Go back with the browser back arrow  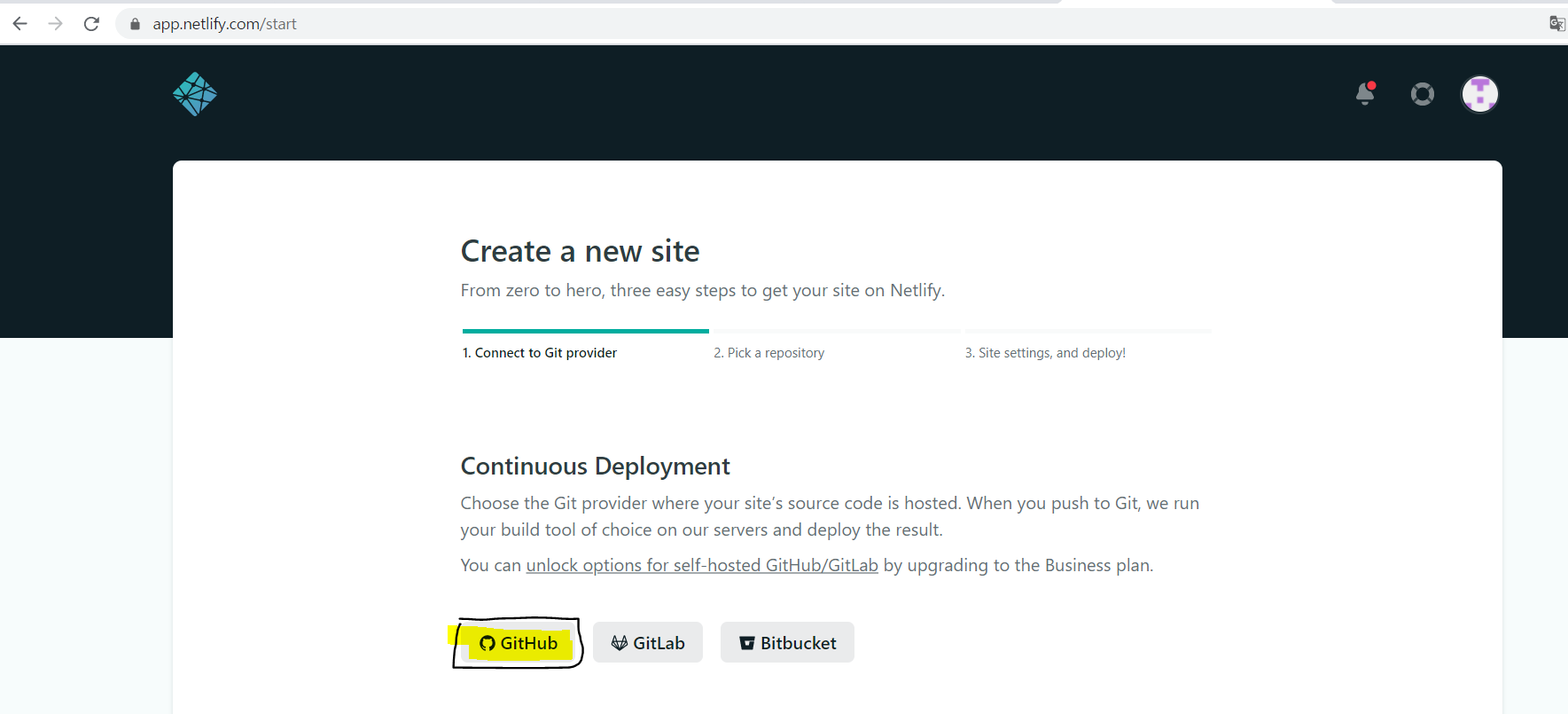click(x=20, y=24)
